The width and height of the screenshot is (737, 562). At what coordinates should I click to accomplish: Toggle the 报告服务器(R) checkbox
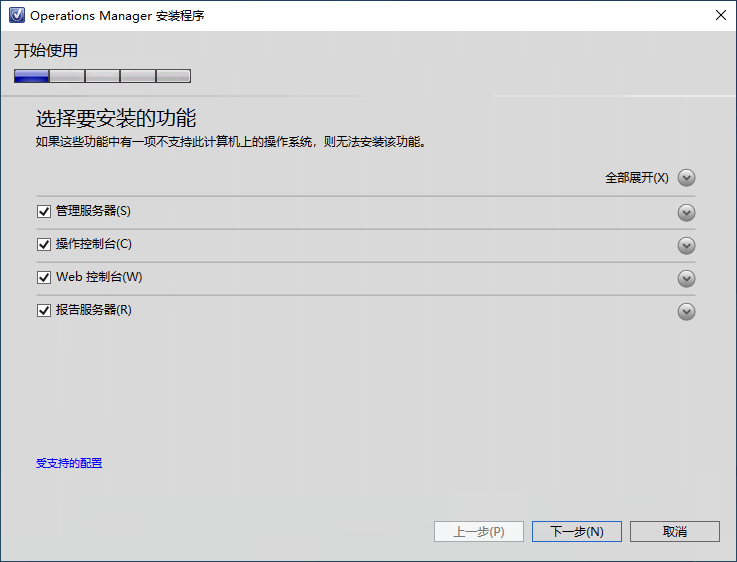pos(44,310)
